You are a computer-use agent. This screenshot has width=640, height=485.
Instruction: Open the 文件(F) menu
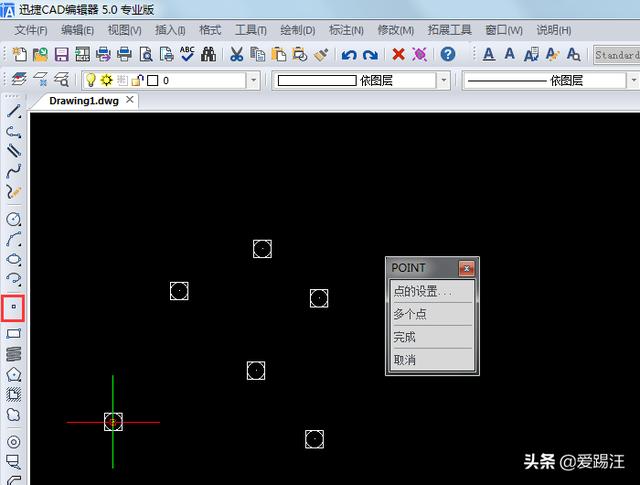(31, 30)
